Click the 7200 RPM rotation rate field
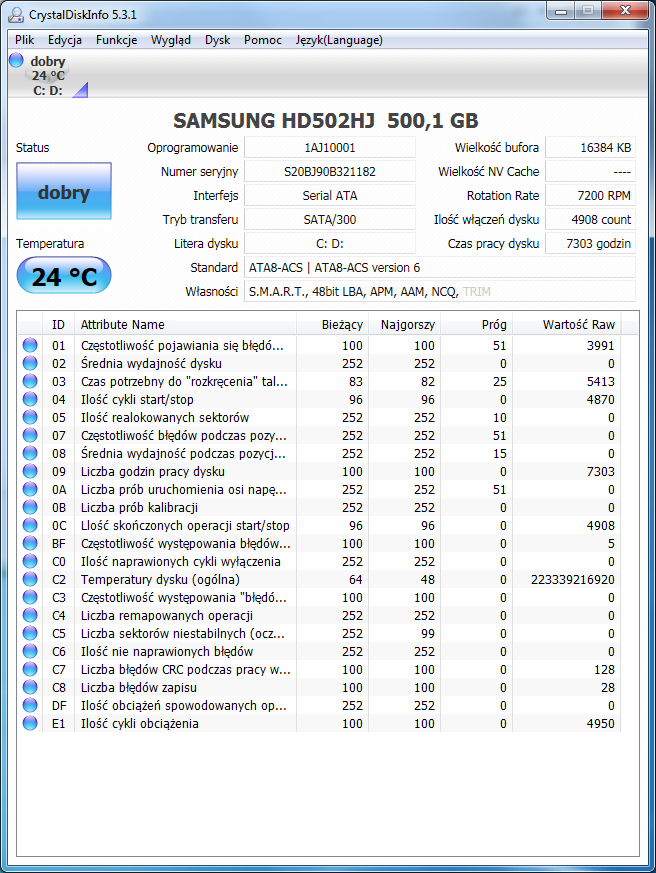Screen dimensions: 656x873 [x=590, y=195]
